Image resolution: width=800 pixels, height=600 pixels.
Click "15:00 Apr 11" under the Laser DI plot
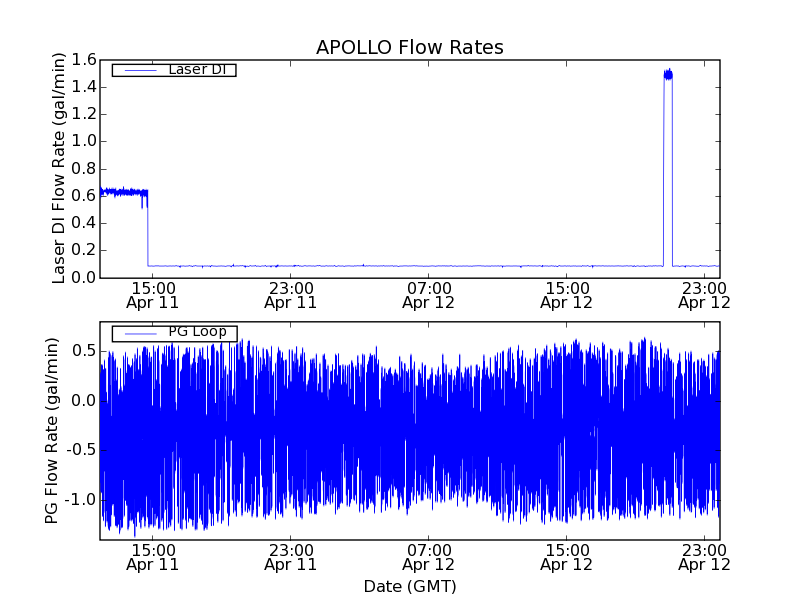click(x=153, y=296)
